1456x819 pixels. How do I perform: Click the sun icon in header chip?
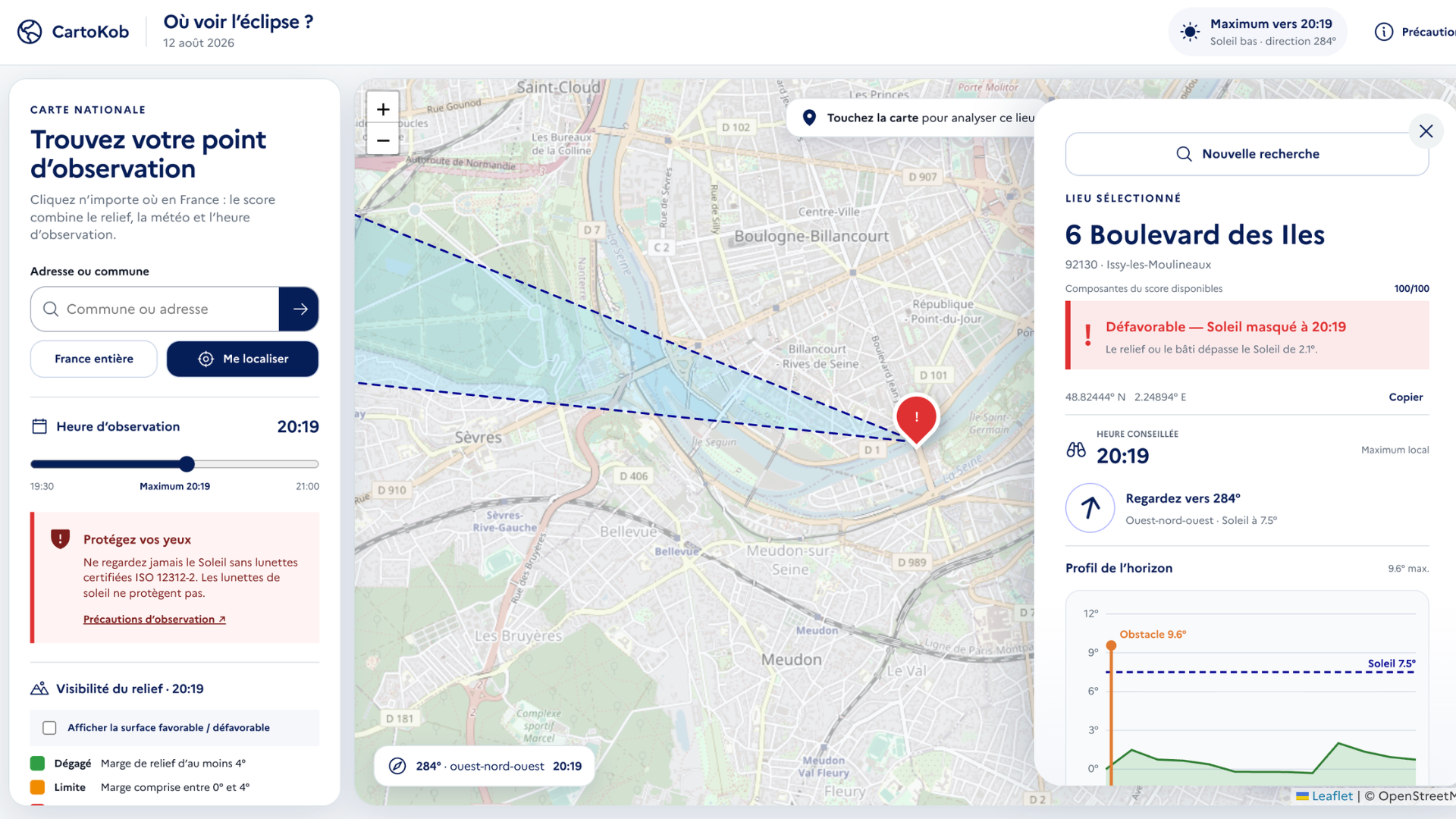point(1190,32)
